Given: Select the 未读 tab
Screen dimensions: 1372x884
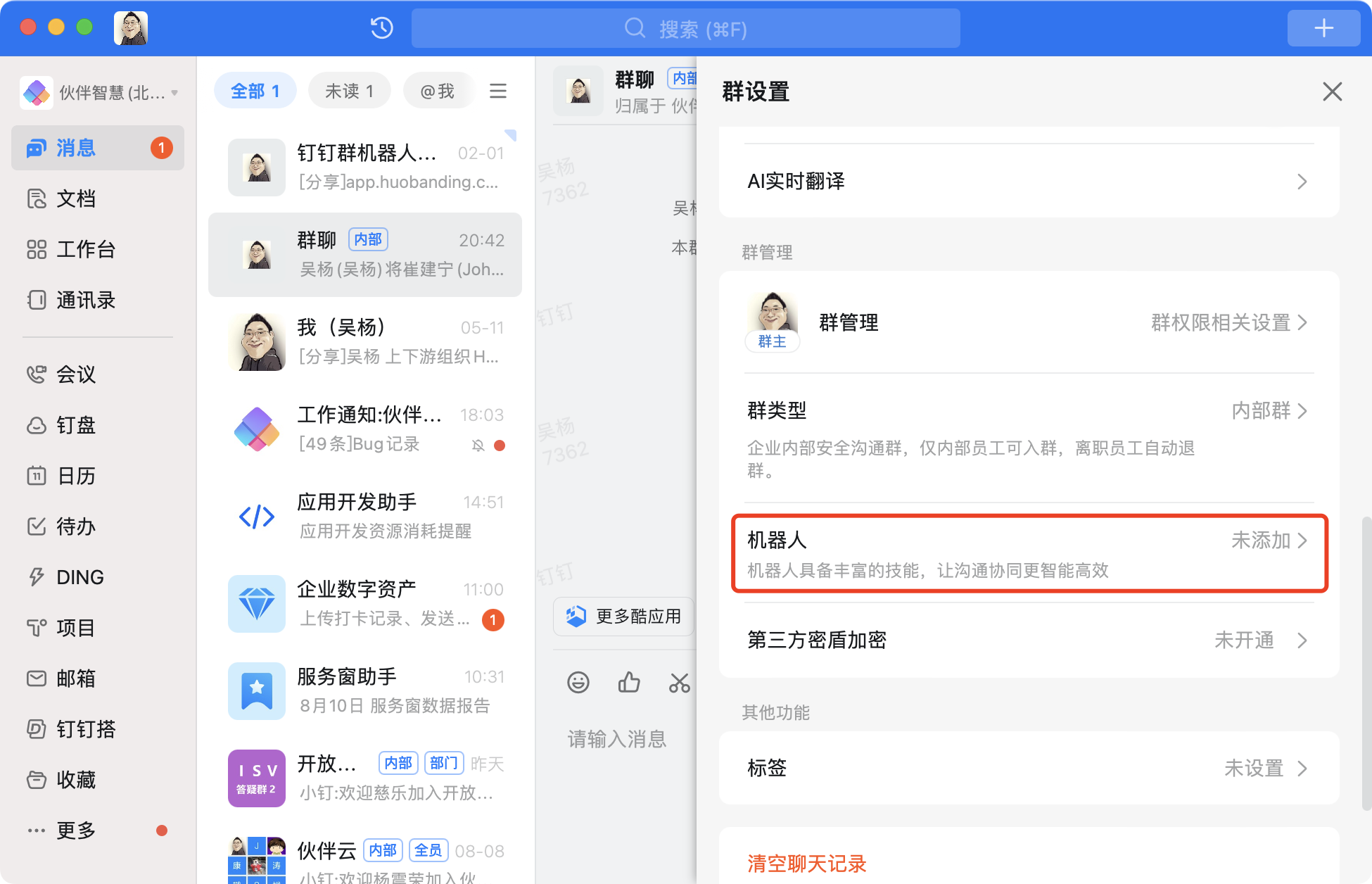Looking at the screenshot, I should (x=350, y=91).
